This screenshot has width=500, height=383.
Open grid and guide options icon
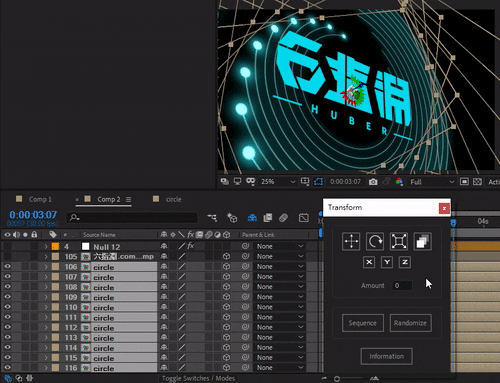305,182
